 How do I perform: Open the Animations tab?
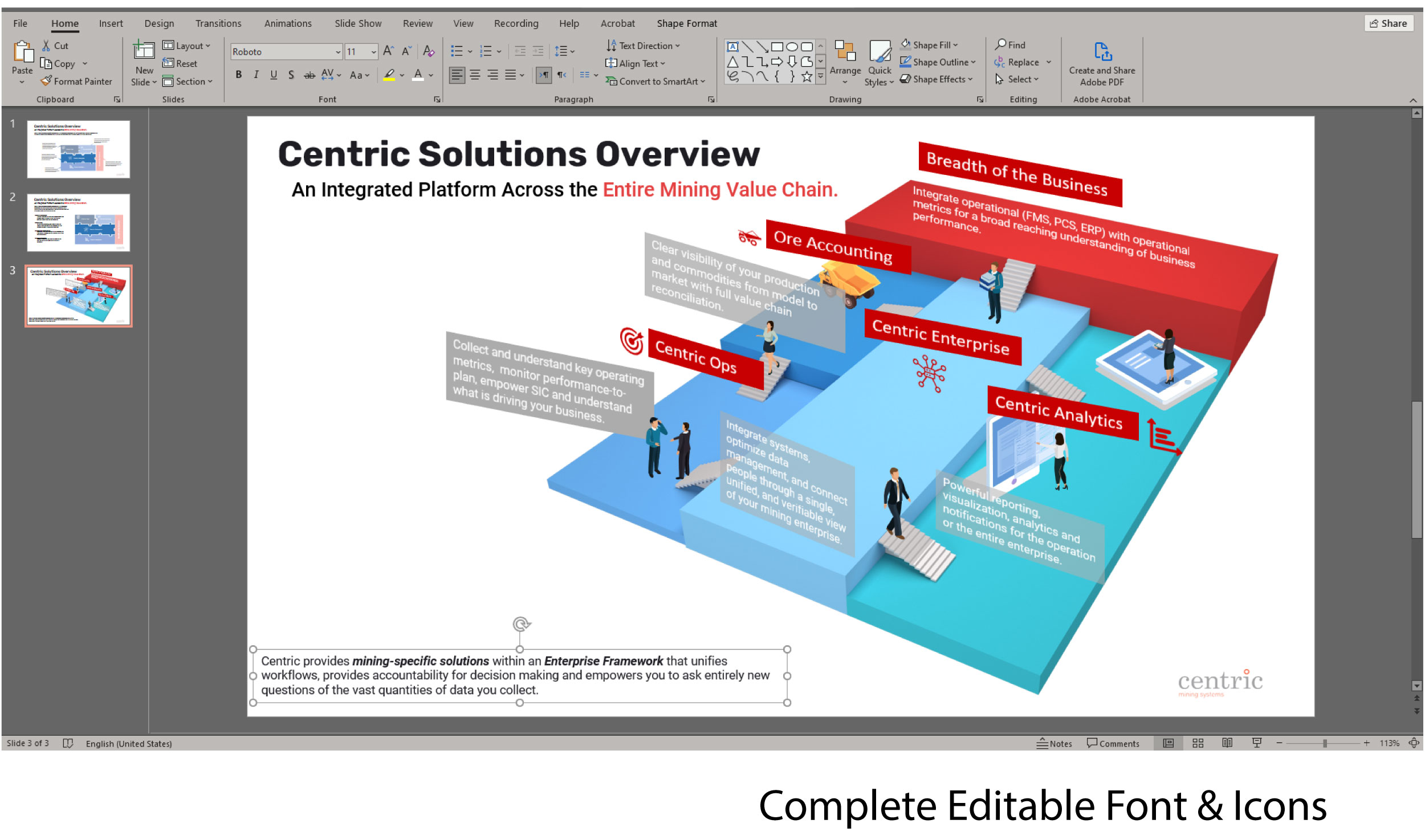click(288, 23)
